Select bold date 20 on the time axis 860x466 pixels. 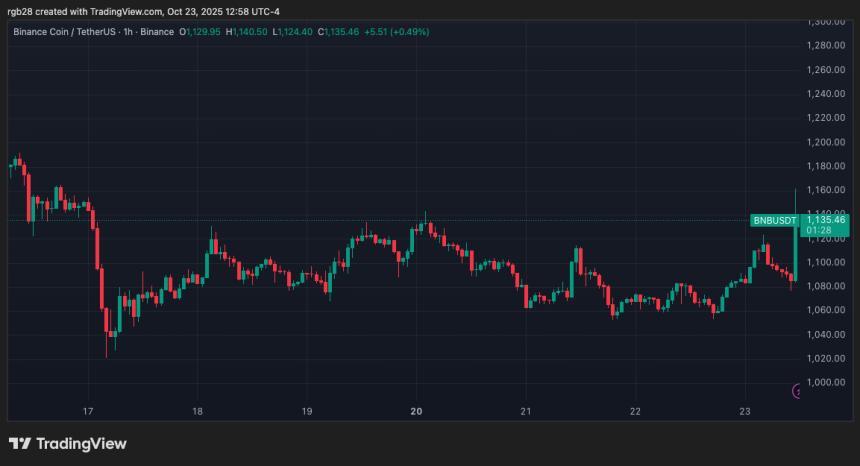416,411
